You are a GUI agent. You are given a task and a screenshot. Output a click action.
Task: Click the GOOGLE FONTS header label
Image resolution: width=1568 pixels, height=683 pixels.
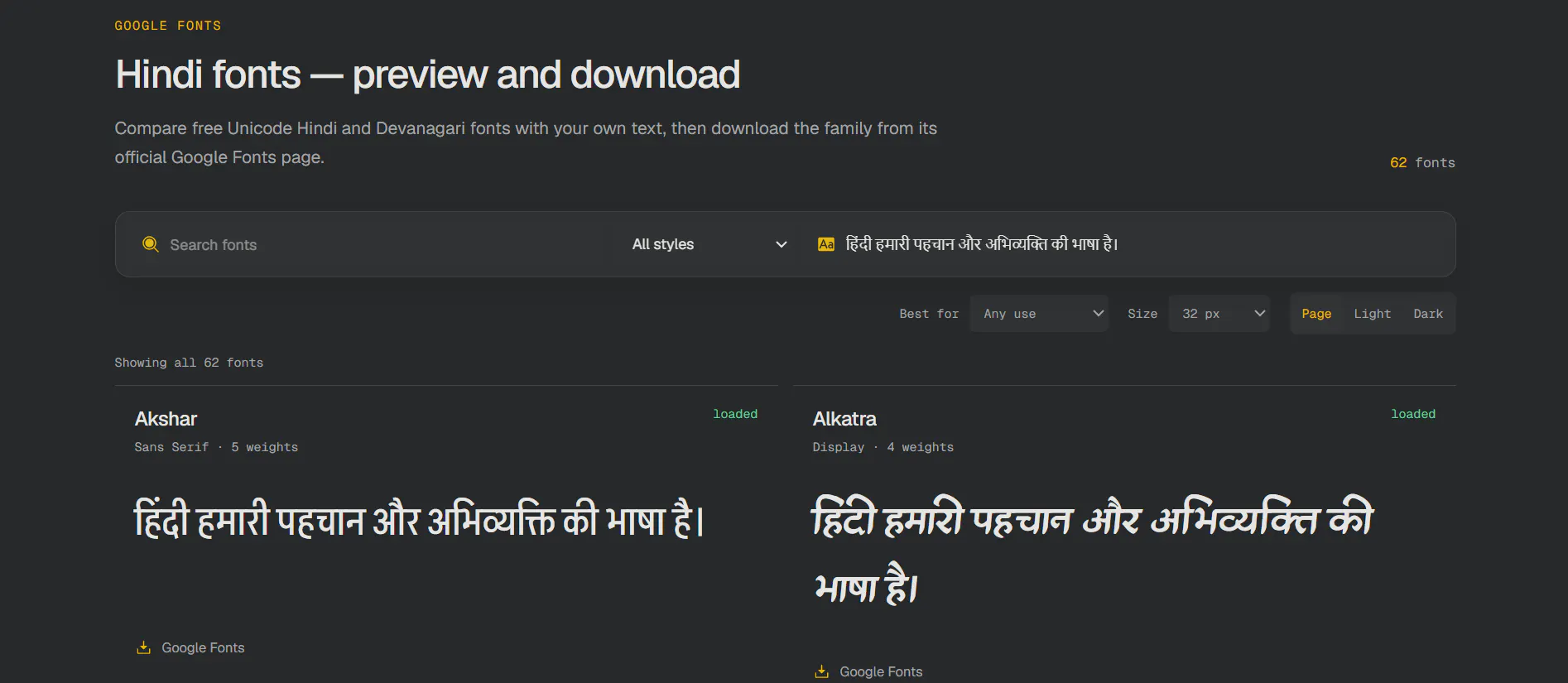coord(168,26)
